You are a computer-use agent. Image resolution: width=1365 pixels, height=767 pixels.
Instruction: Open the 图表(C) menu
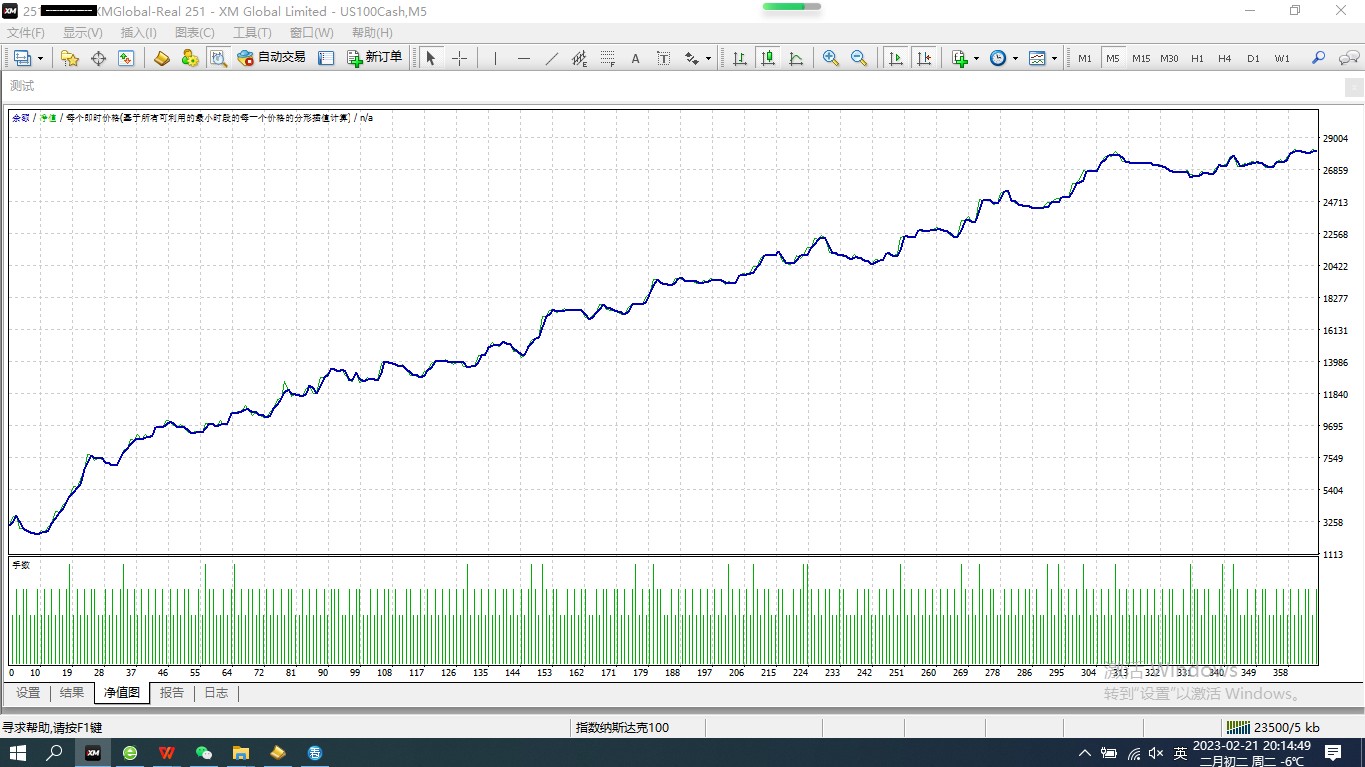click(195, 33)
